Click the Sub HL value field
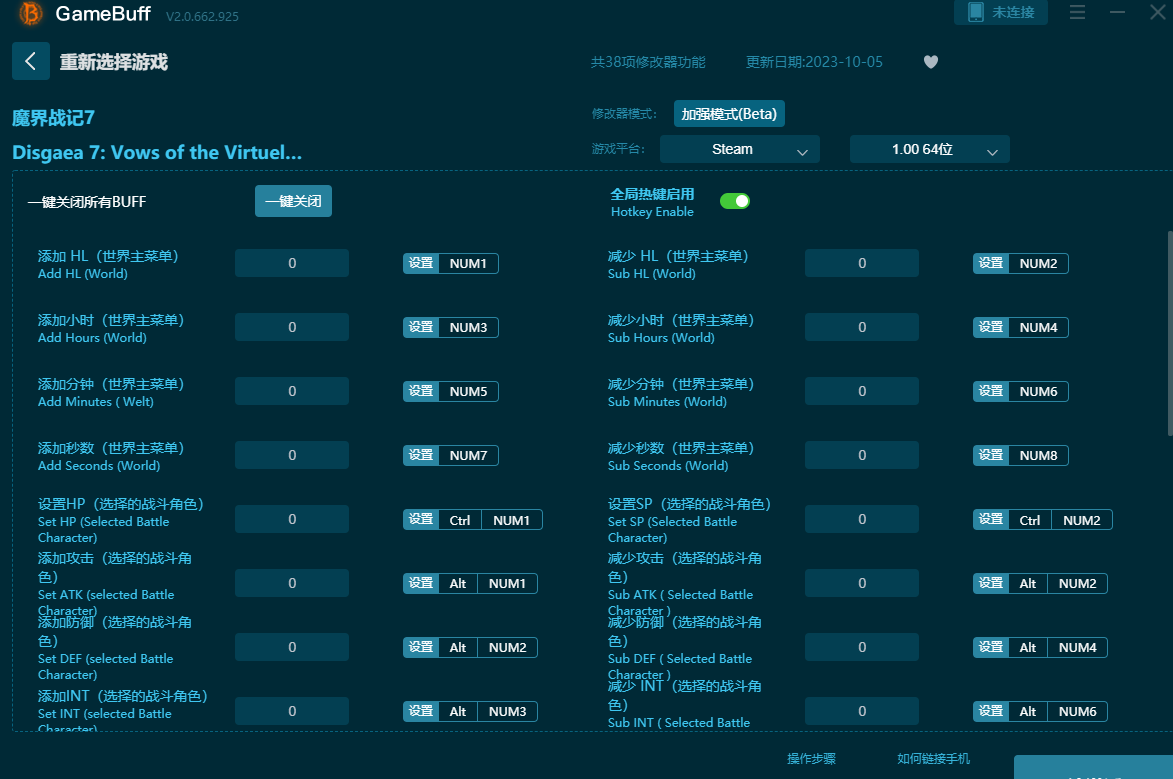Image resolution: width=1173 pixels, height=779 pixels. 862,263
